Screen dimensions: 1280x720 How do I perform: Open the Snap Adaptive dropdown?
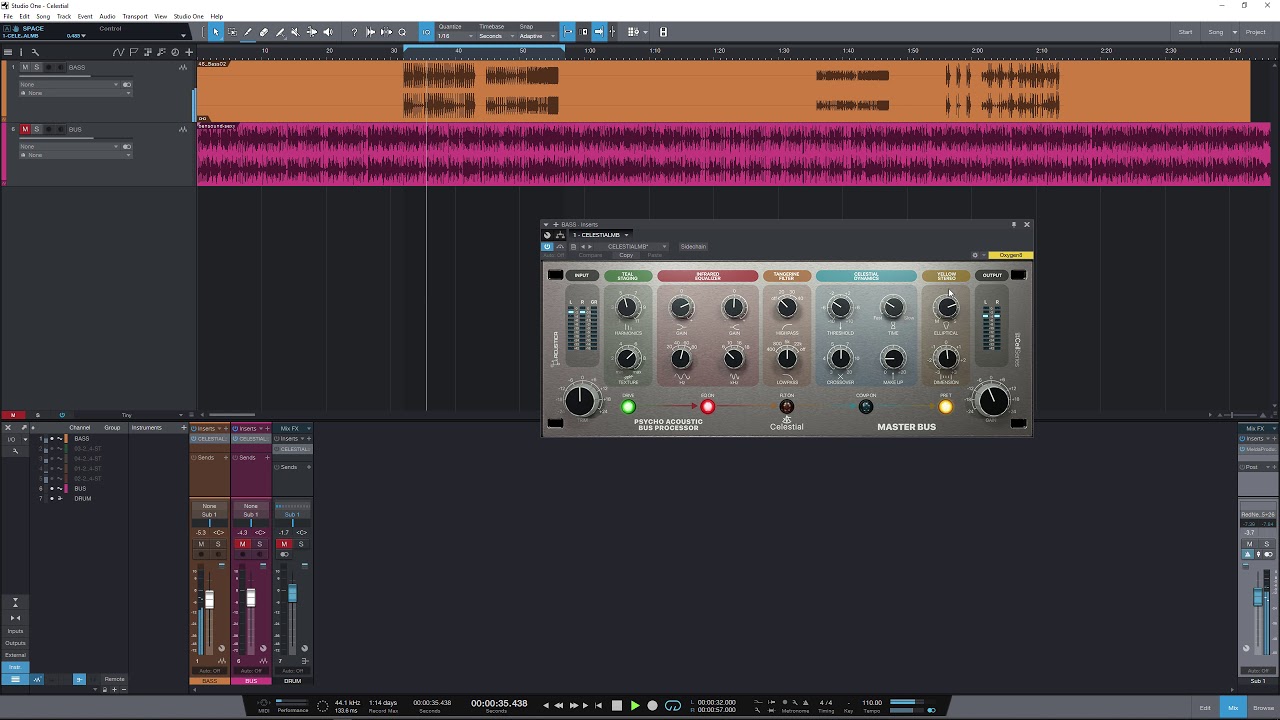click(535, 36)
